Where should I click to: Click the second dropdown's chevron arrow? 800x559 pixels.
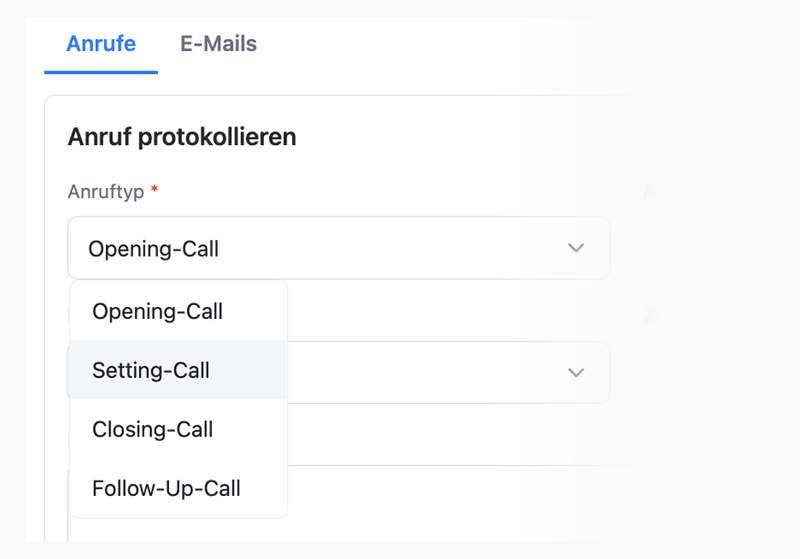pyautogui.click(x=575, y=372)
